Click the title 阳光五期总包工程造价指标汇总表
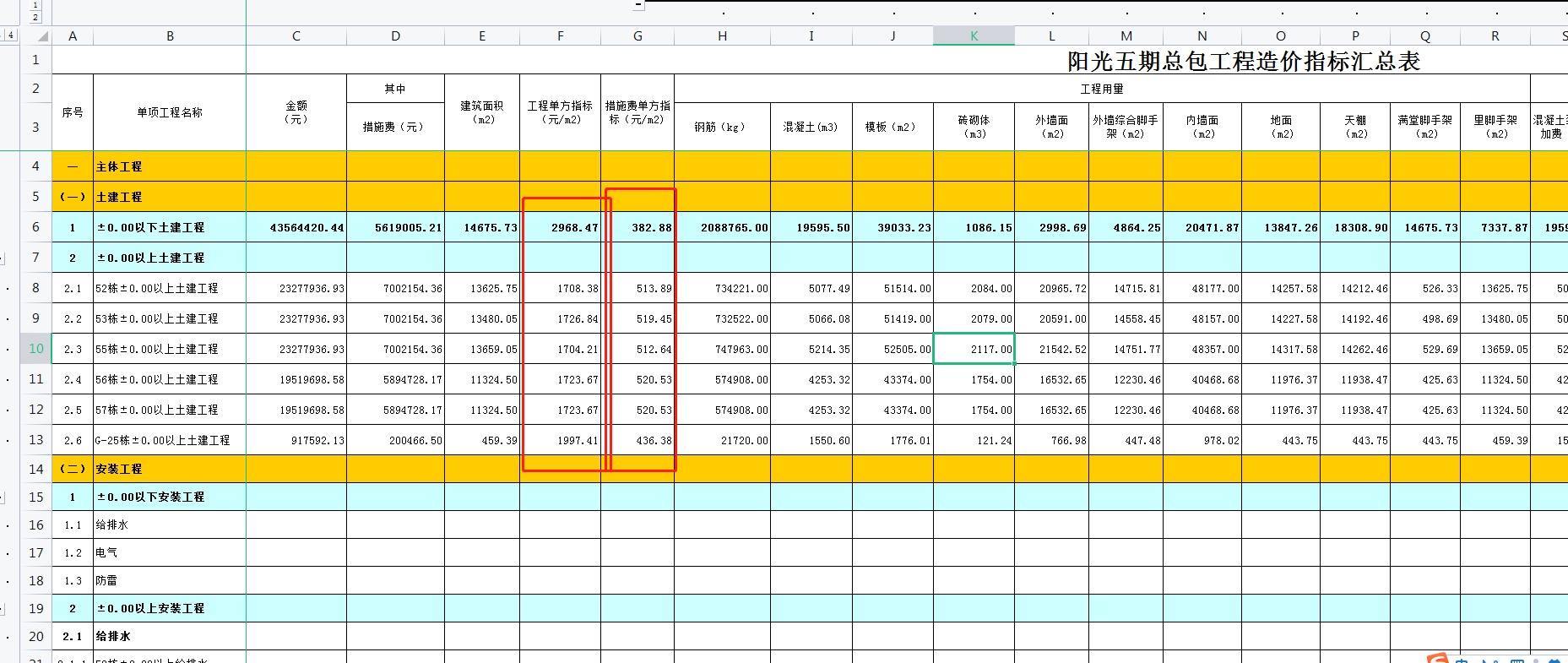This screenshot has height=663, width=1568. [1244, 61]
